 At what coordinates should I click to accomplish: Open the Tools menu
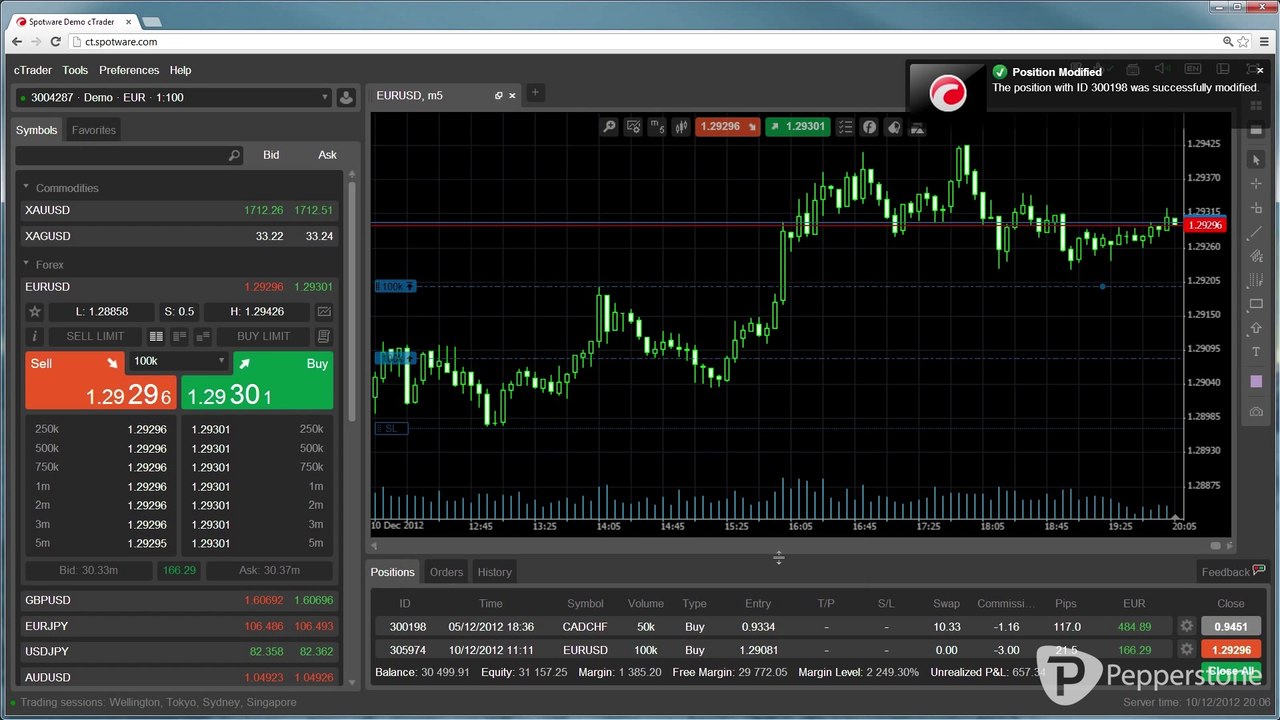[x=75, y=70]
